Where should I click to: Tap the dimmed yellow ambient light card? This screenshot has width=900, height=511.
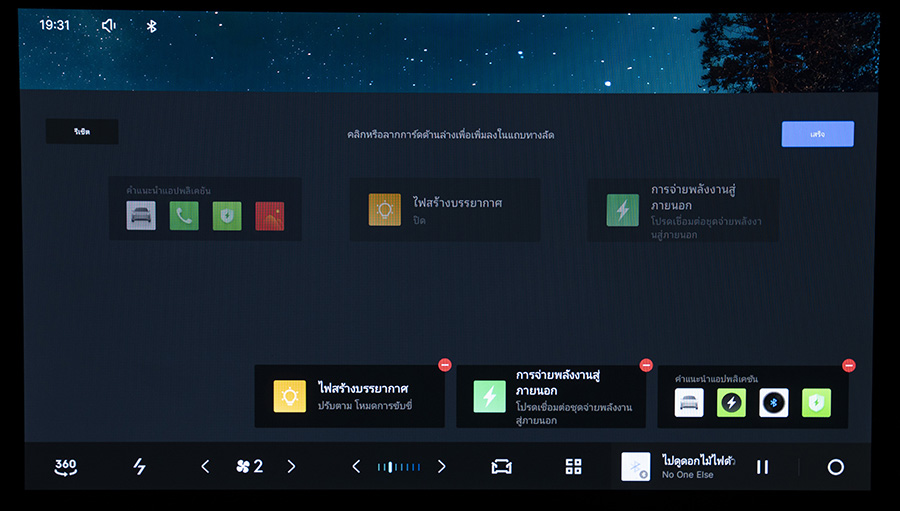pyautogui.click(x=444, y=210)
